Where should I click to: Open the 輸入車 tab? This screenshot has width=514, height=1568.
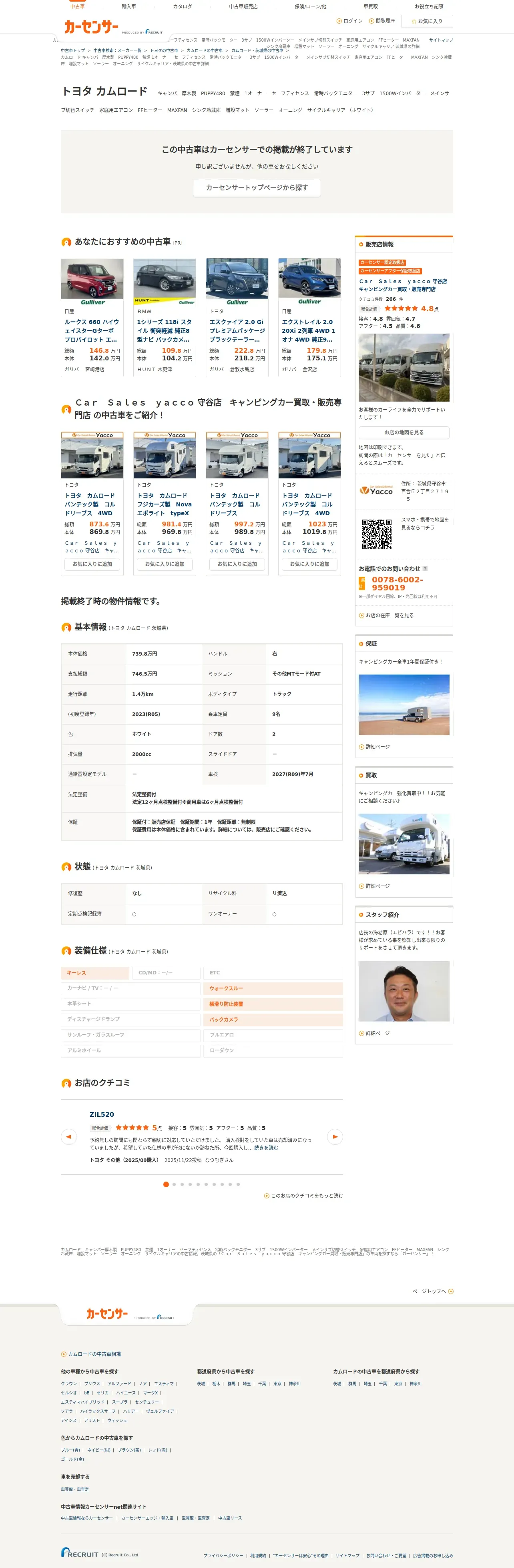click(x=129, y=6)
